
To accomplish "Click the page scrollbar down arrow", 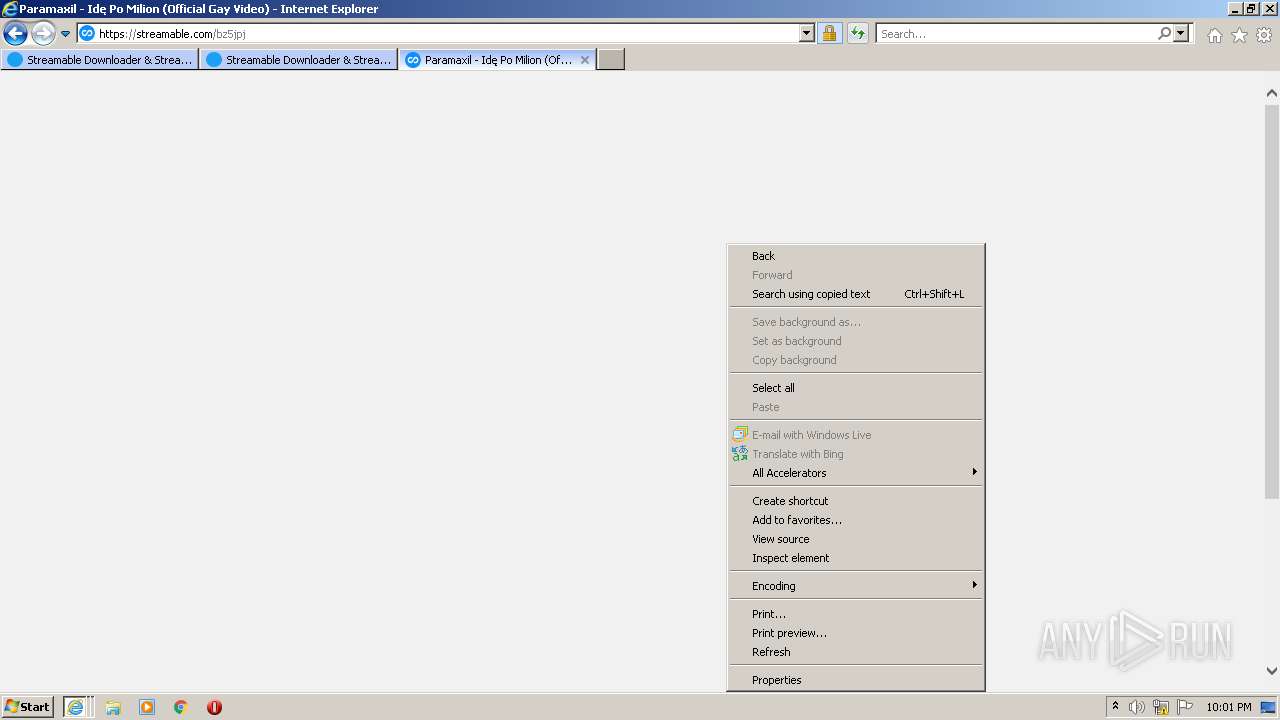I will click(x=1271, y=671).
